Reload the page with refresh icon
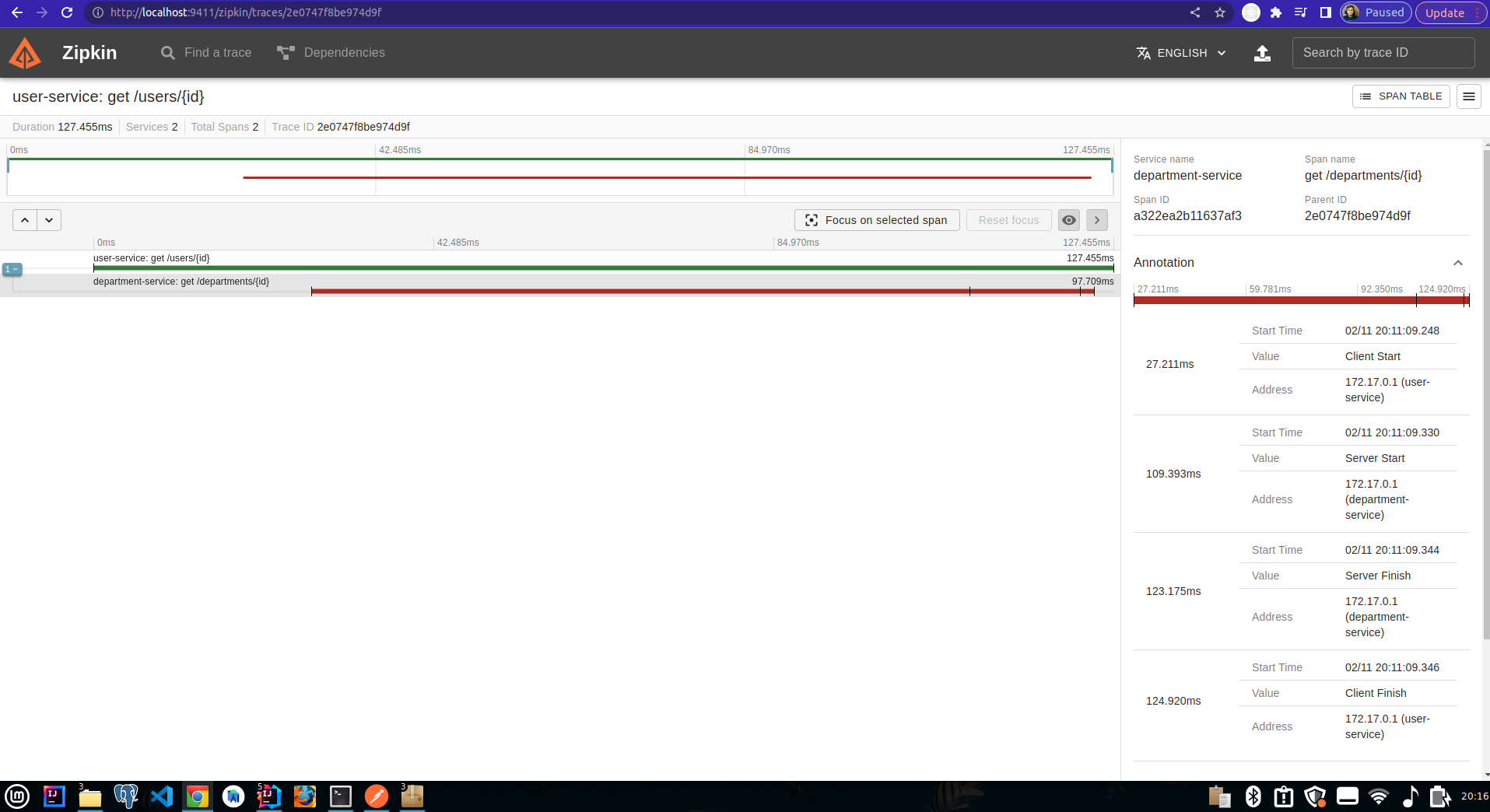Screen dimensions: 1490x812 [x=67, y=12]
